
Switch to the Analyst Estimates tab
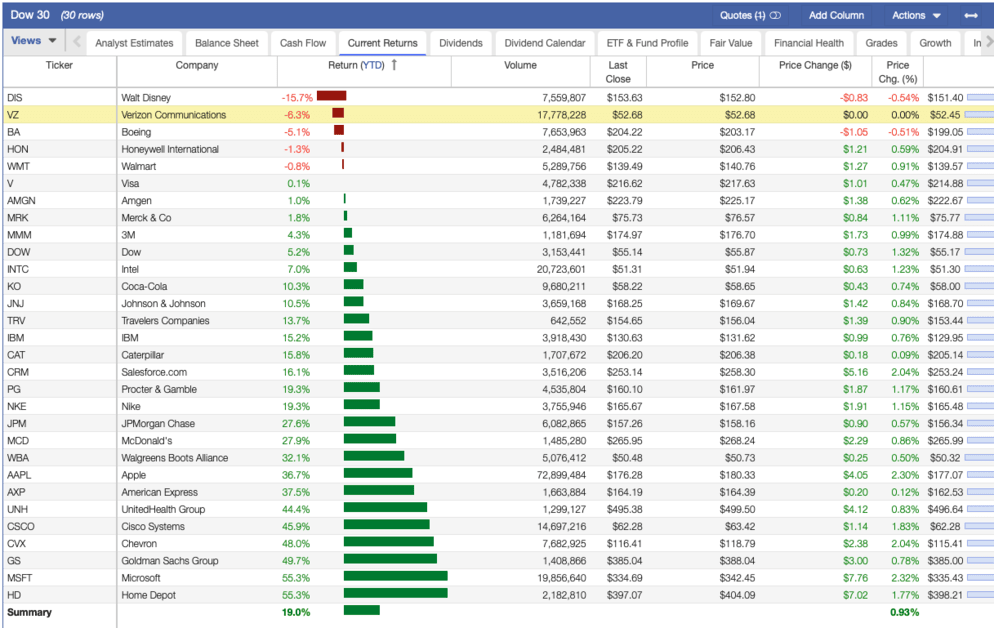[x=134, y=43]
